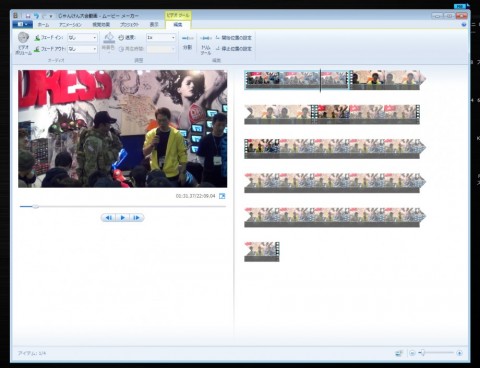
Task: Switch to the Animation (アニメーション) tab
Action: pos(70,25)
